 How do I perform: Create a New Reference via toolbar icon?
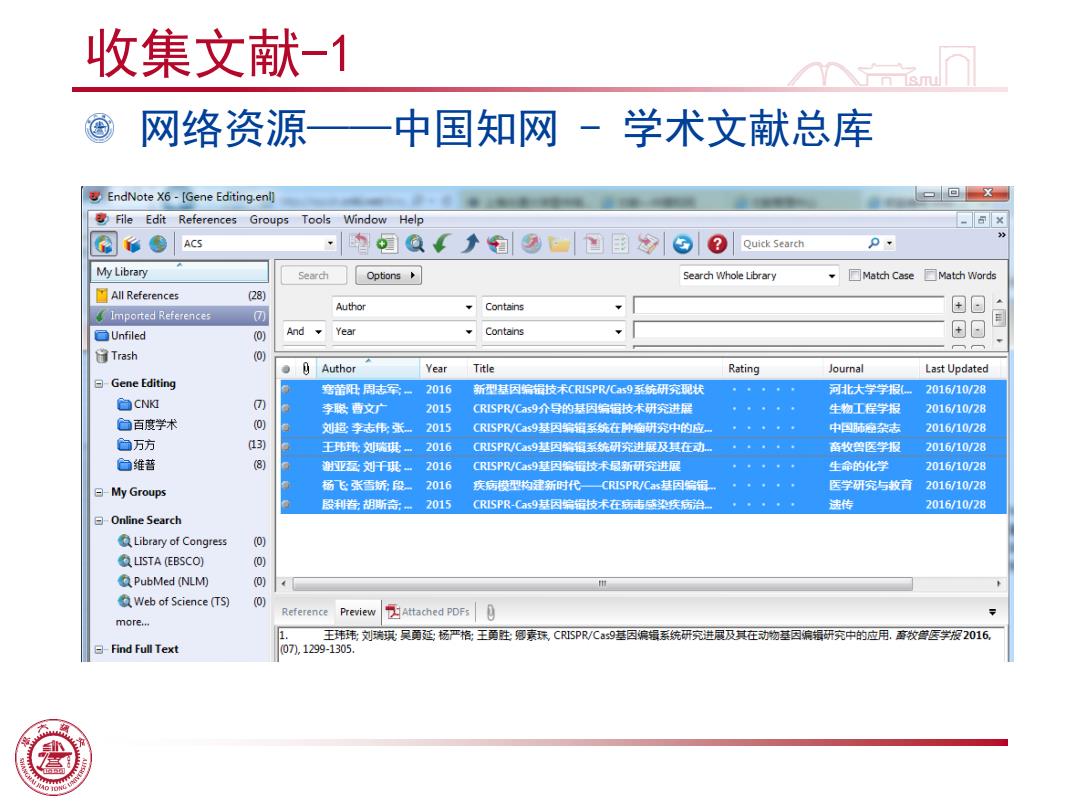[x=386, y=244]
